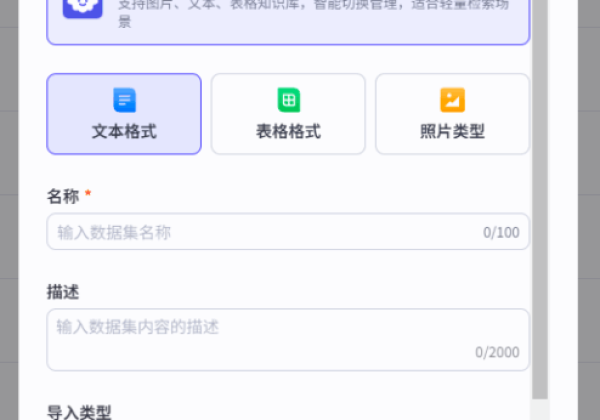The width and height of the screenshot is (600, 420).
Task: Click the orange picture icon for 照片类型
Action: pos(453,100)
